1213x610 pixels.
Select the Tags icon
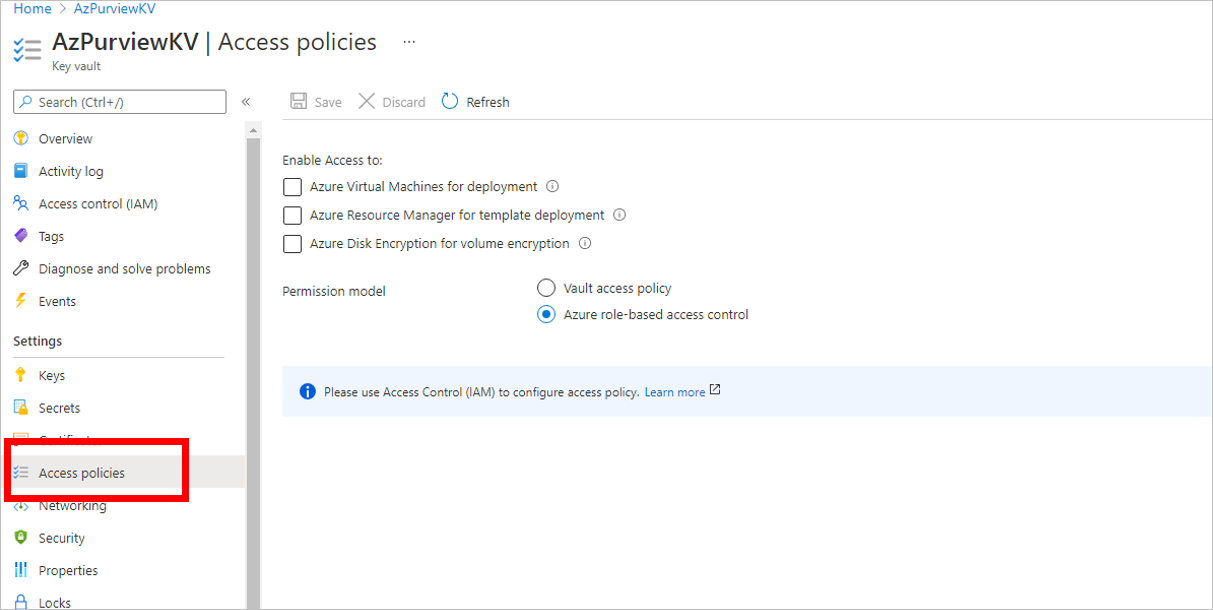point(22,236)
